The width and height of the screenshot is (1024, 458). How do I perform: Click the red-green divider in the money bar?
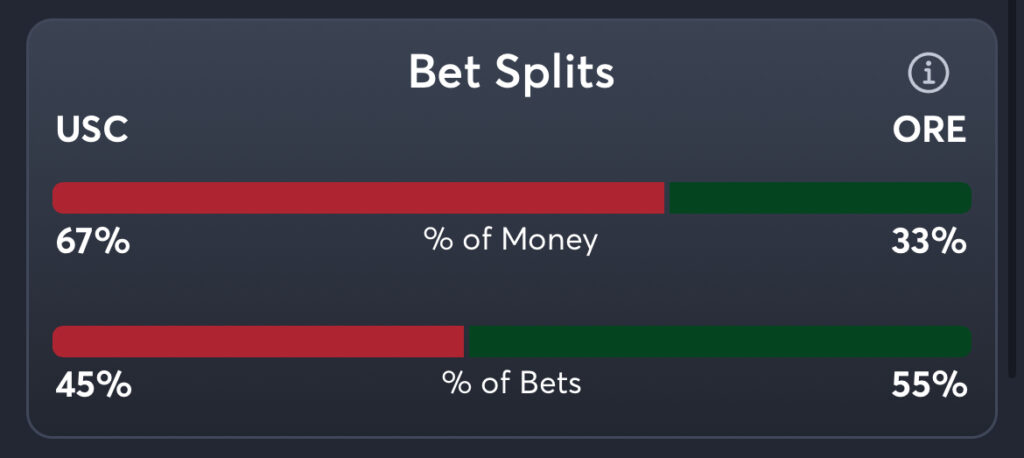point(666,198)
